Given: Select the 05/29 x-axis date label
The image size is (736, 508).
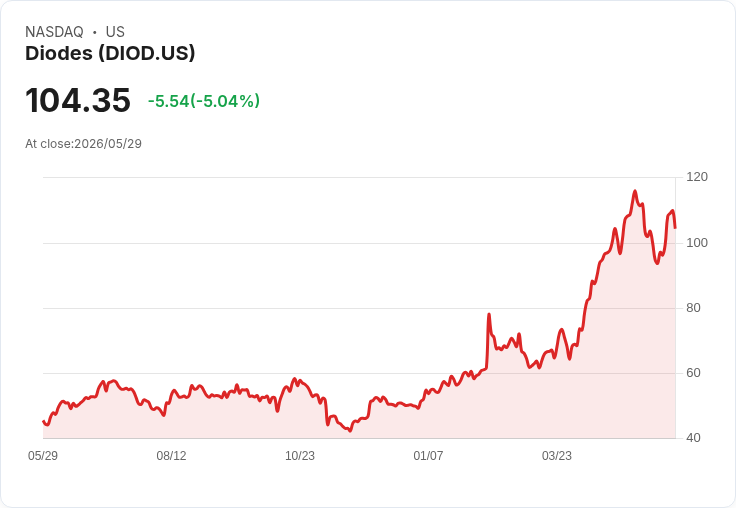Looking at the screenshot, I should coord(43,455).
